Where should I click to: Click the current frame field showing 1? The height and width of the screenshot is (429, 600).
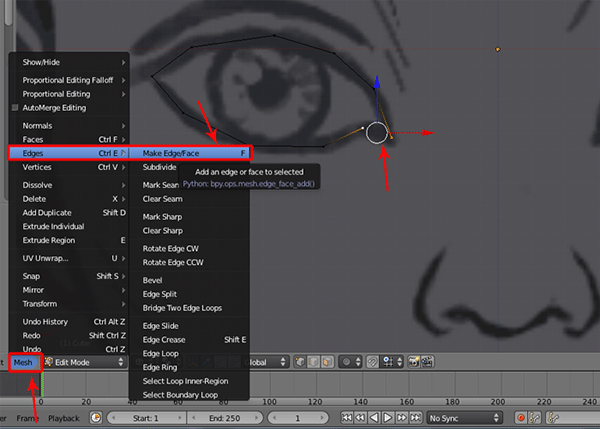click(x=298, y=418)
